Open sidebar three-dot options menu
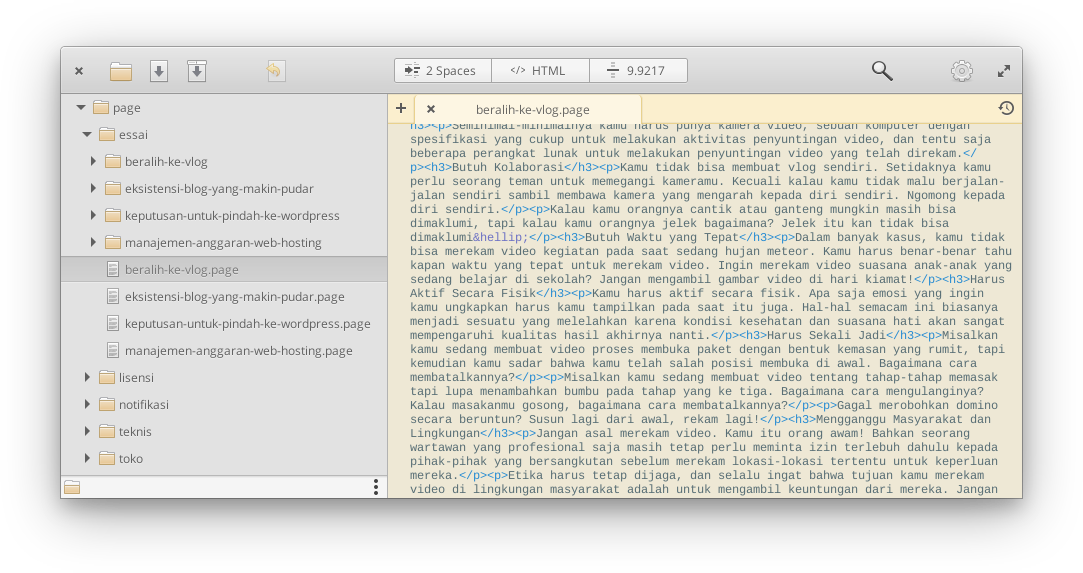The image size is (1083, 573). click(x=376, y=487)
